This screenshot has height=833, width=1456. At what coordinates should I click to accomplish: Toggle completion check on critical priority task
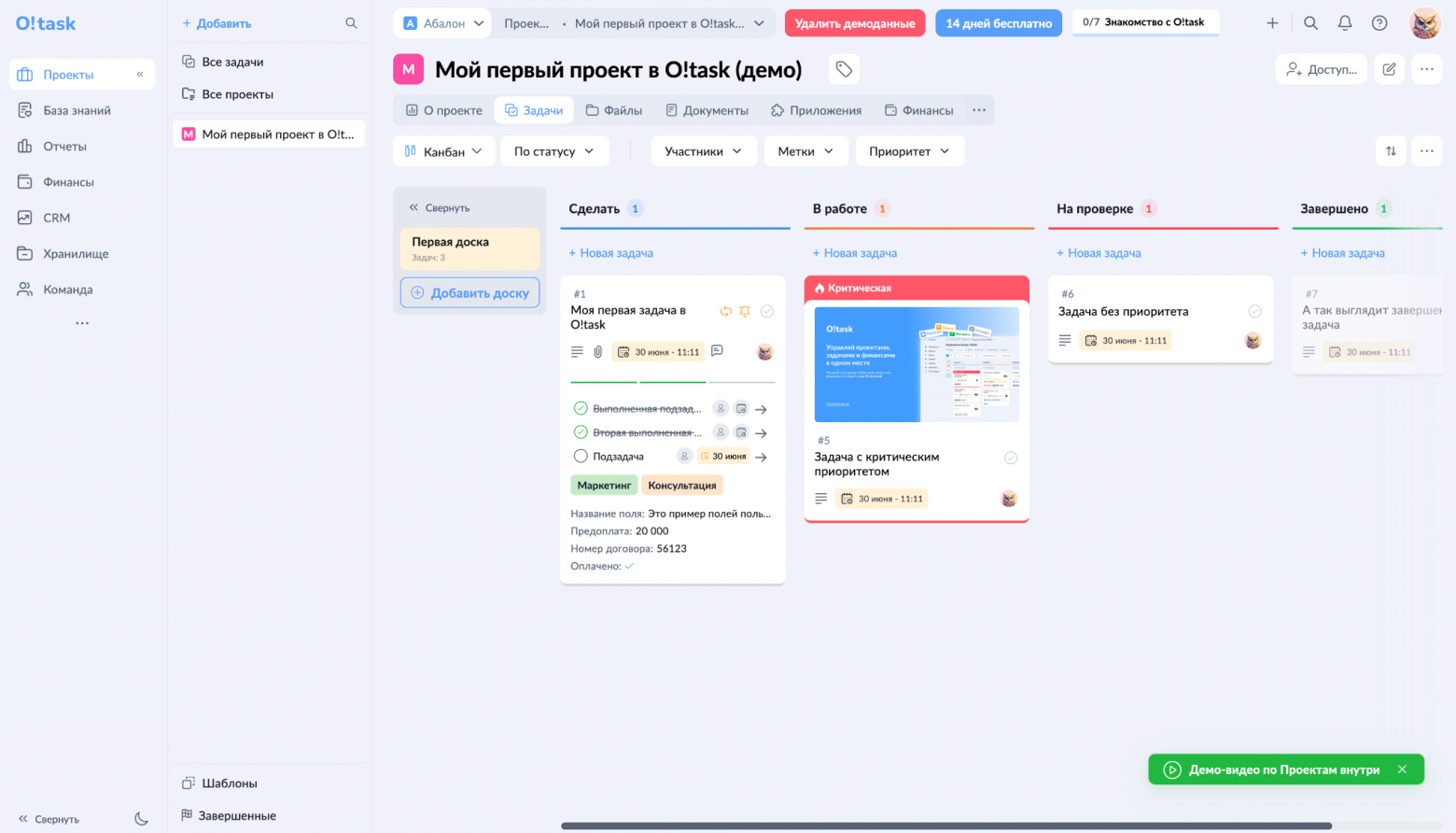coord(1011,458)
